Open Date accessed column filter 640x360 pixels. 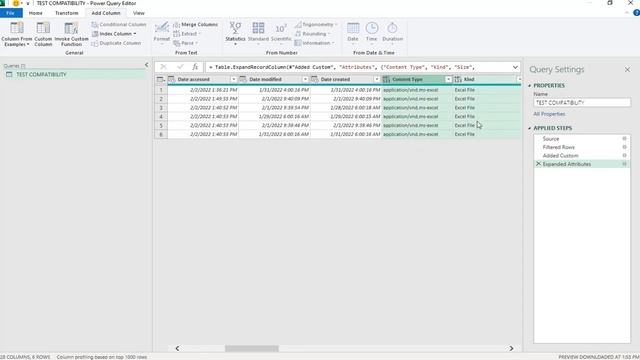click(233, 80)
